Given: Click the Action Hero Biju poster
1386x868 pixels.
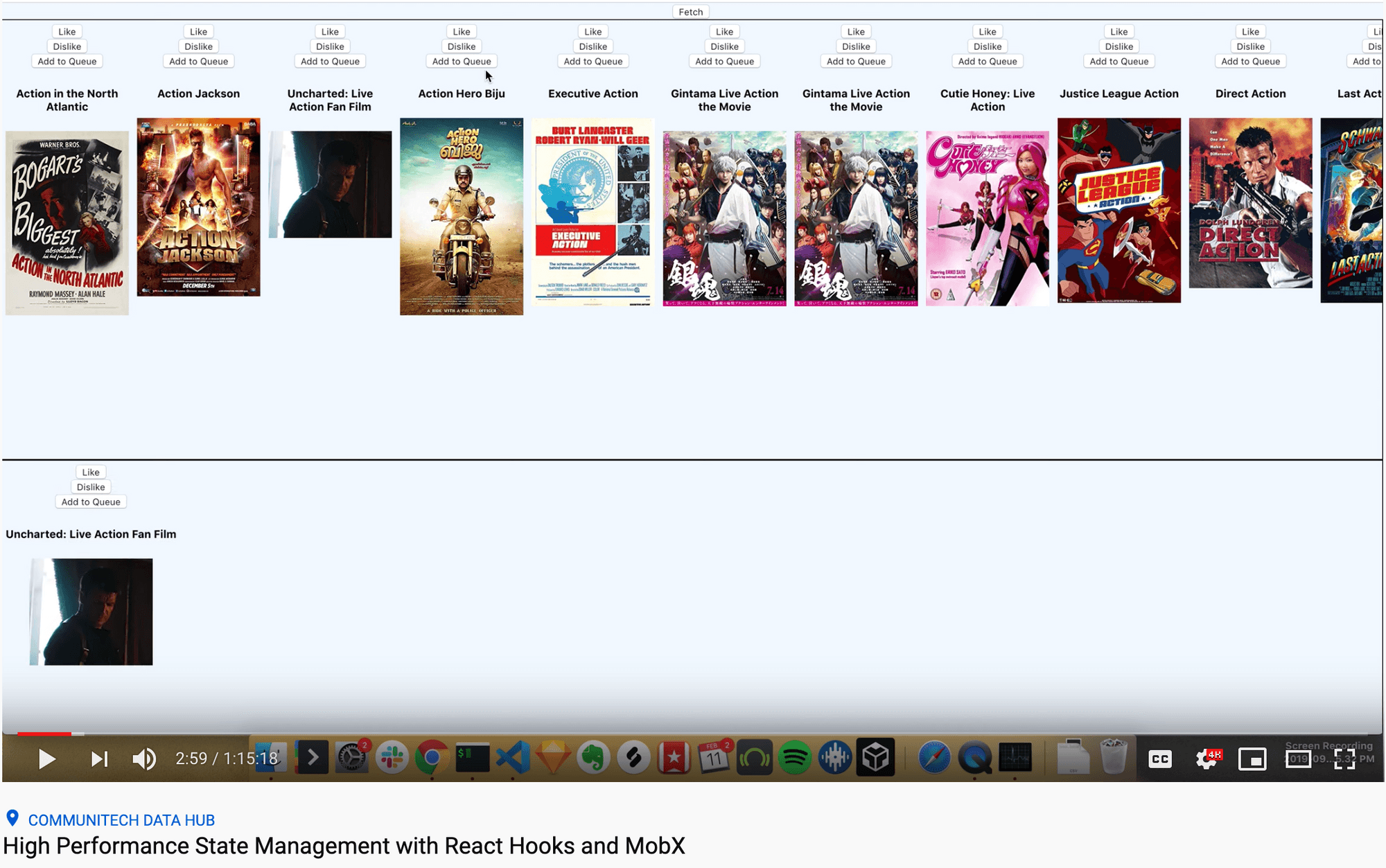Looking at the screenshot, I should coord(462,217).
